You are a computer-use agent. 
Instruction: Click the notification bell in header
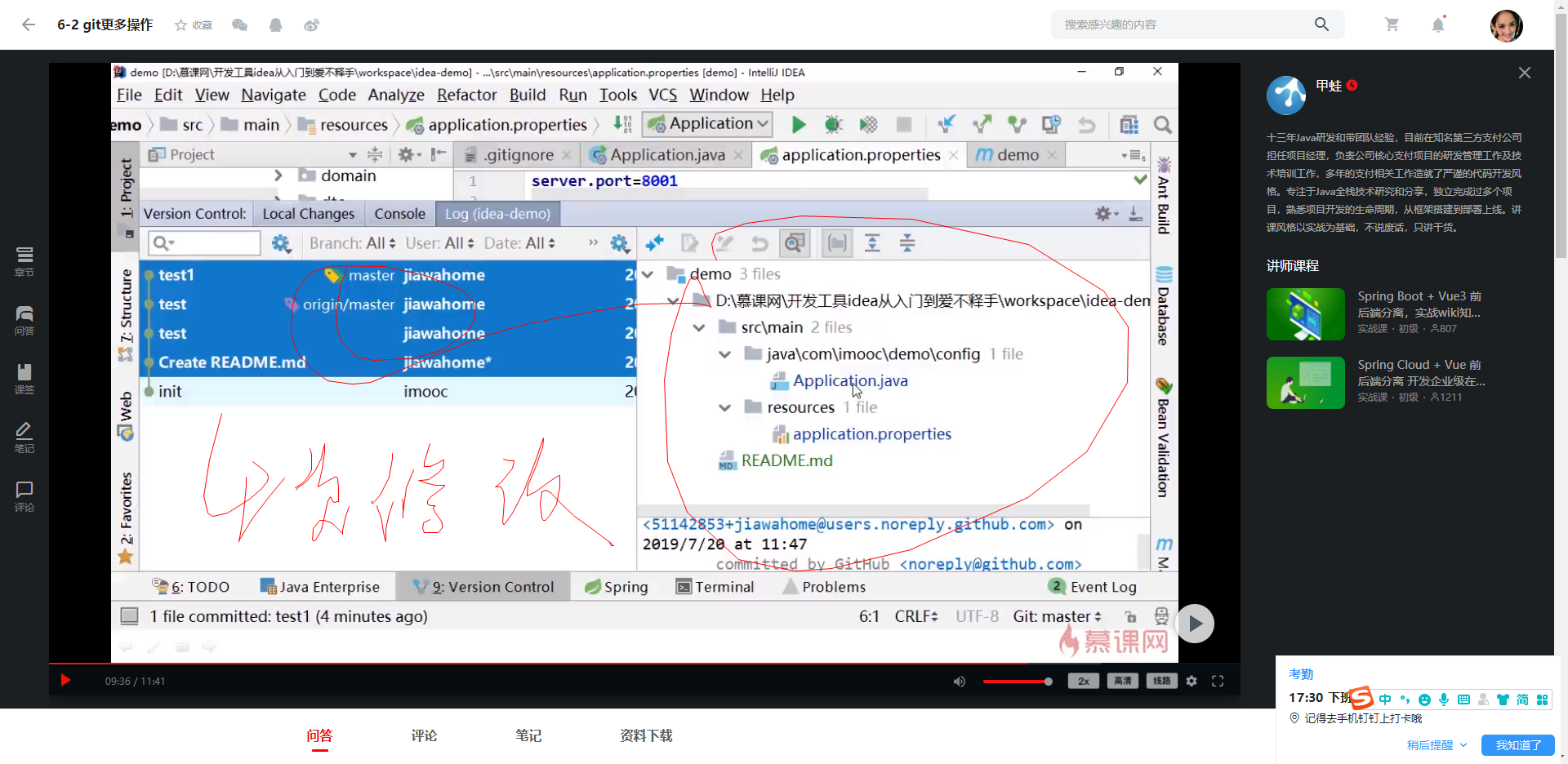1438,24
